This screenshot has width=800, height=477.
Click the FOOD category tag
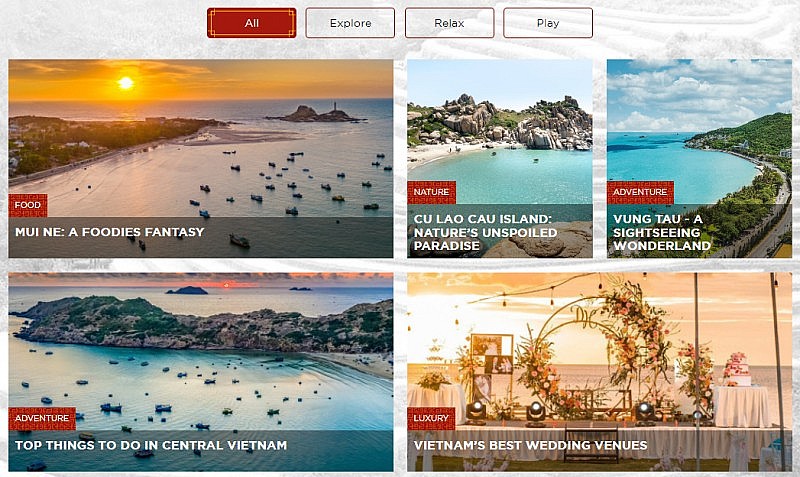tap(28, 205)
